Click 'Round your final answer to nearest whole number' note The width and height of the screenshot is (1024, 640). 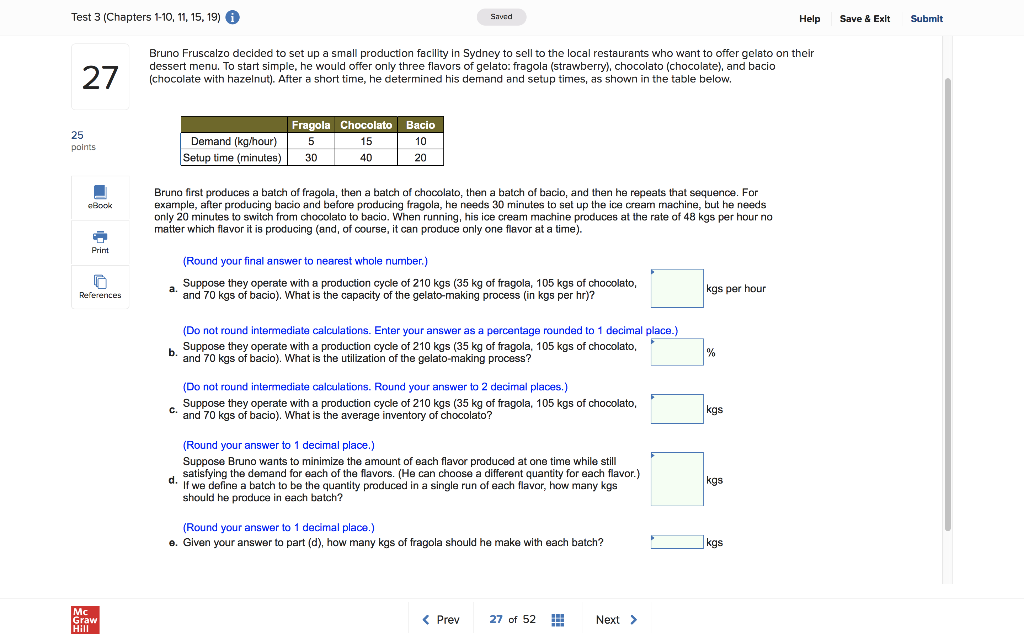coord(305,261)
